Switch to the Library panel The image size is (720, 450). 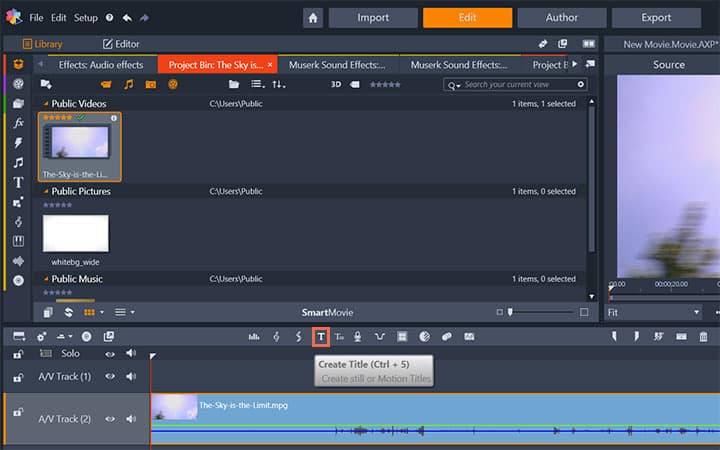42,44
